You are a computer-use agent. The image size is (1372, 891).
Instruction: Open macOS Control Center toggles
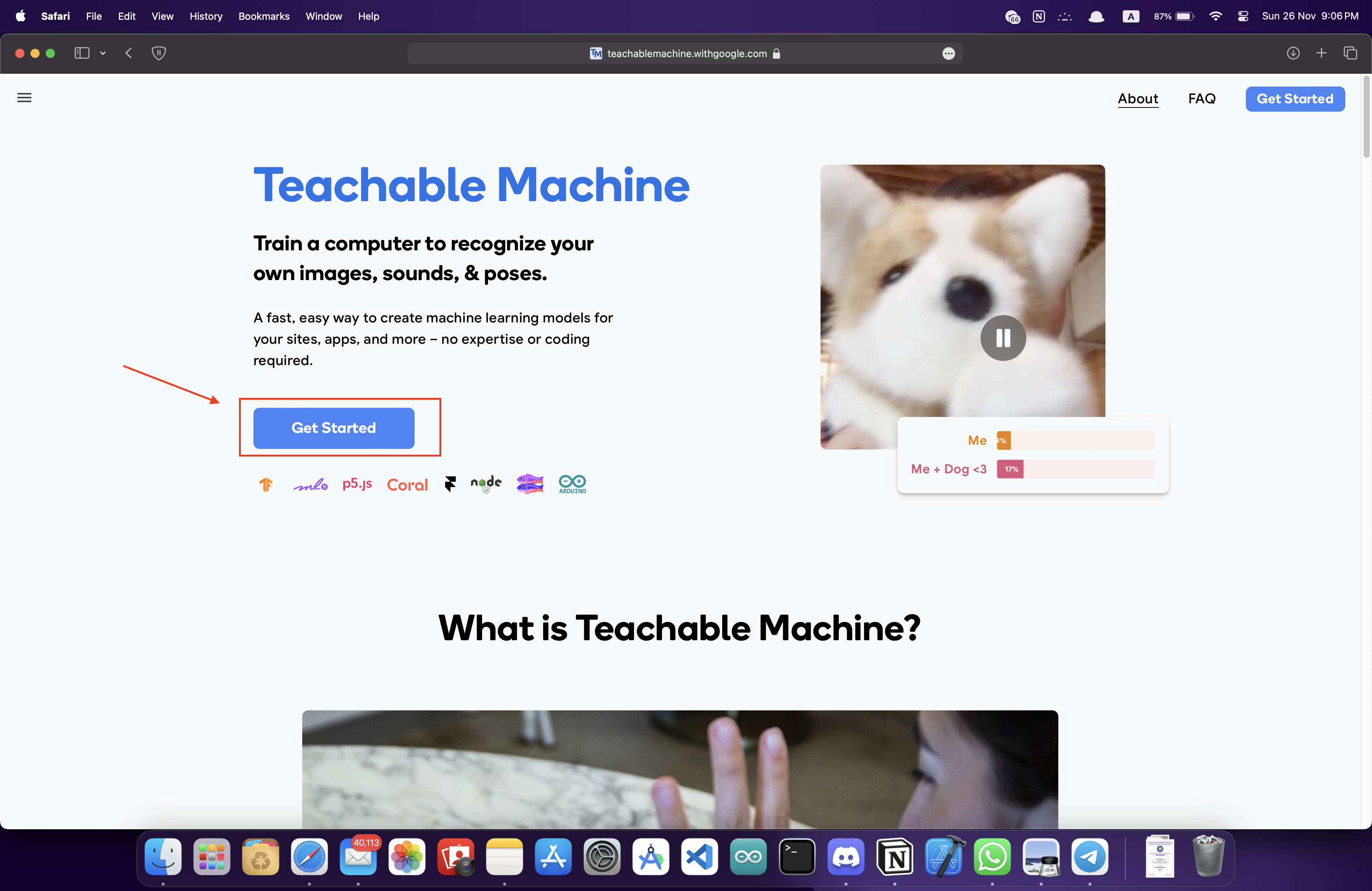click(x=1243, y=16)
